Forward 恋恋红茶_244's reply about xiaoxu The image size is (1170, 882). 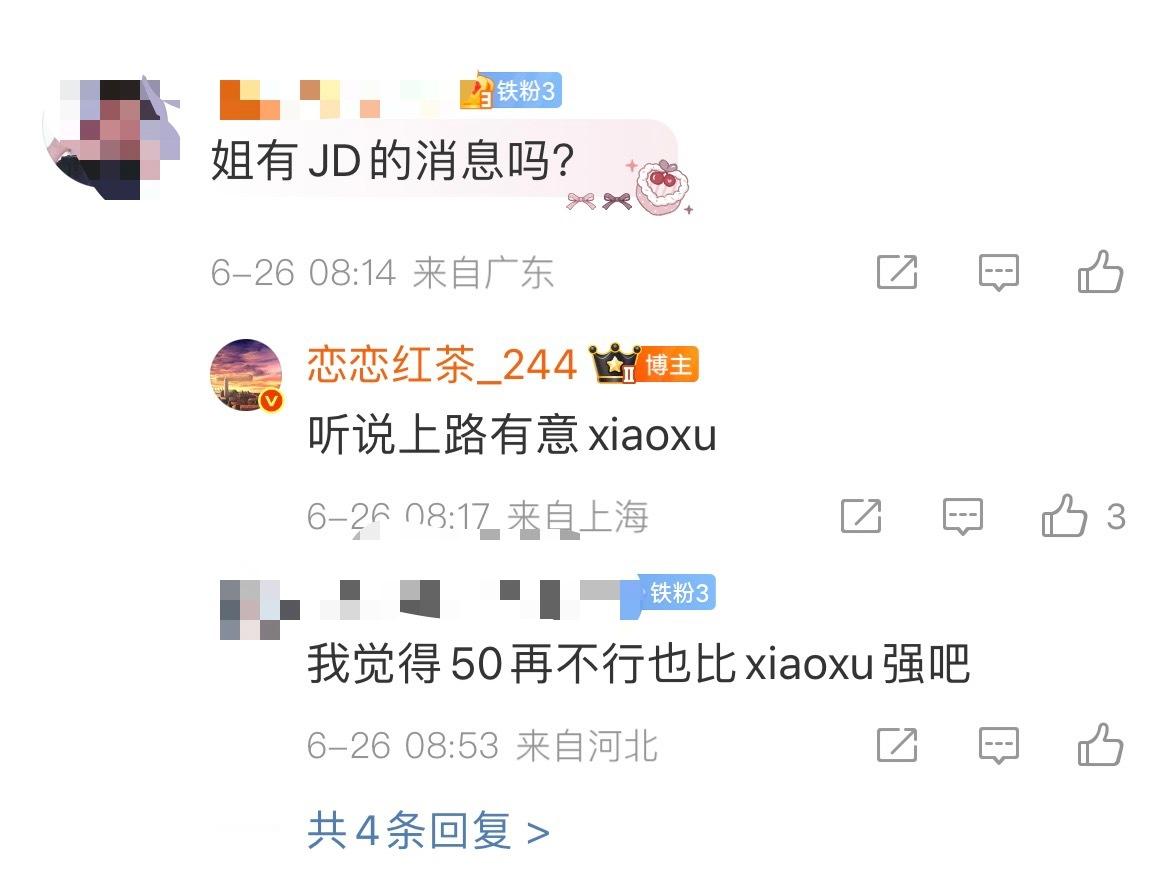[860, 516]
